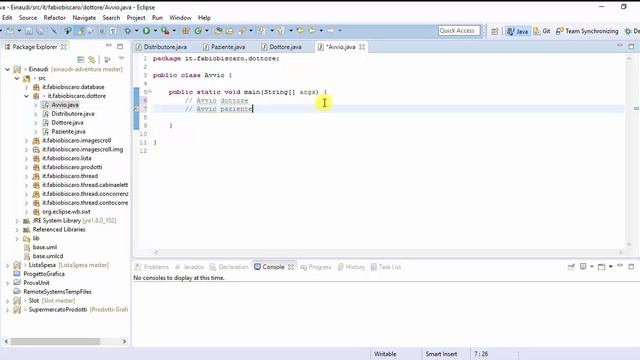Click the editor horizontal scroll left arrow
640x360 pixels.
pyautogui.click(x=156, y=253)
